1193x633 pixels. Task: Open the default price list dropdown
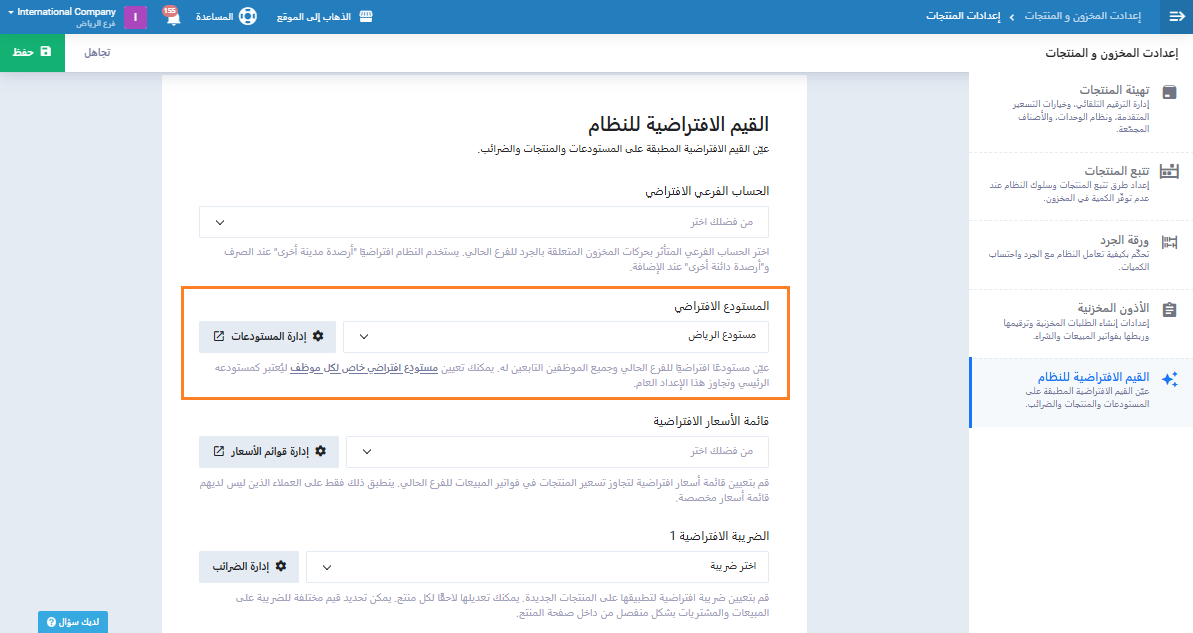pos(557,452)
